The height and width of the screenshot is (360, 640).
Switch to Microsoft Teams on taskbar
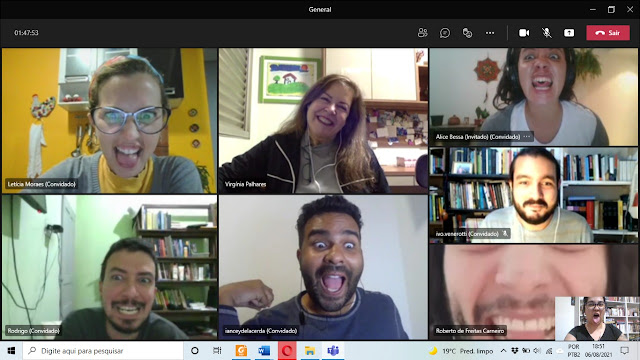[333, 351]
